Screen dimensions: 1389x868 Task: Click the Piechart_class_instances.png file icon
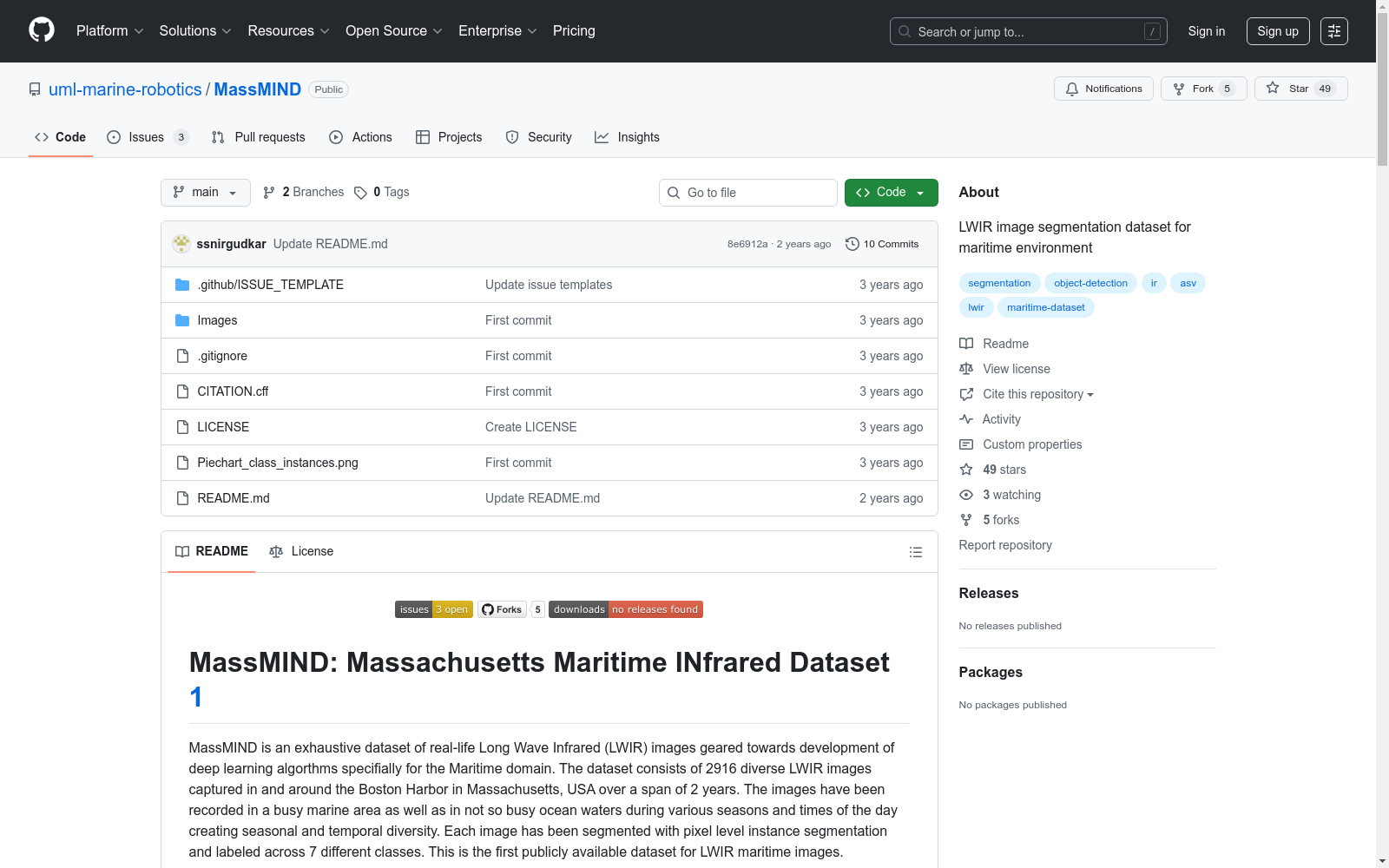pos(182,463)
